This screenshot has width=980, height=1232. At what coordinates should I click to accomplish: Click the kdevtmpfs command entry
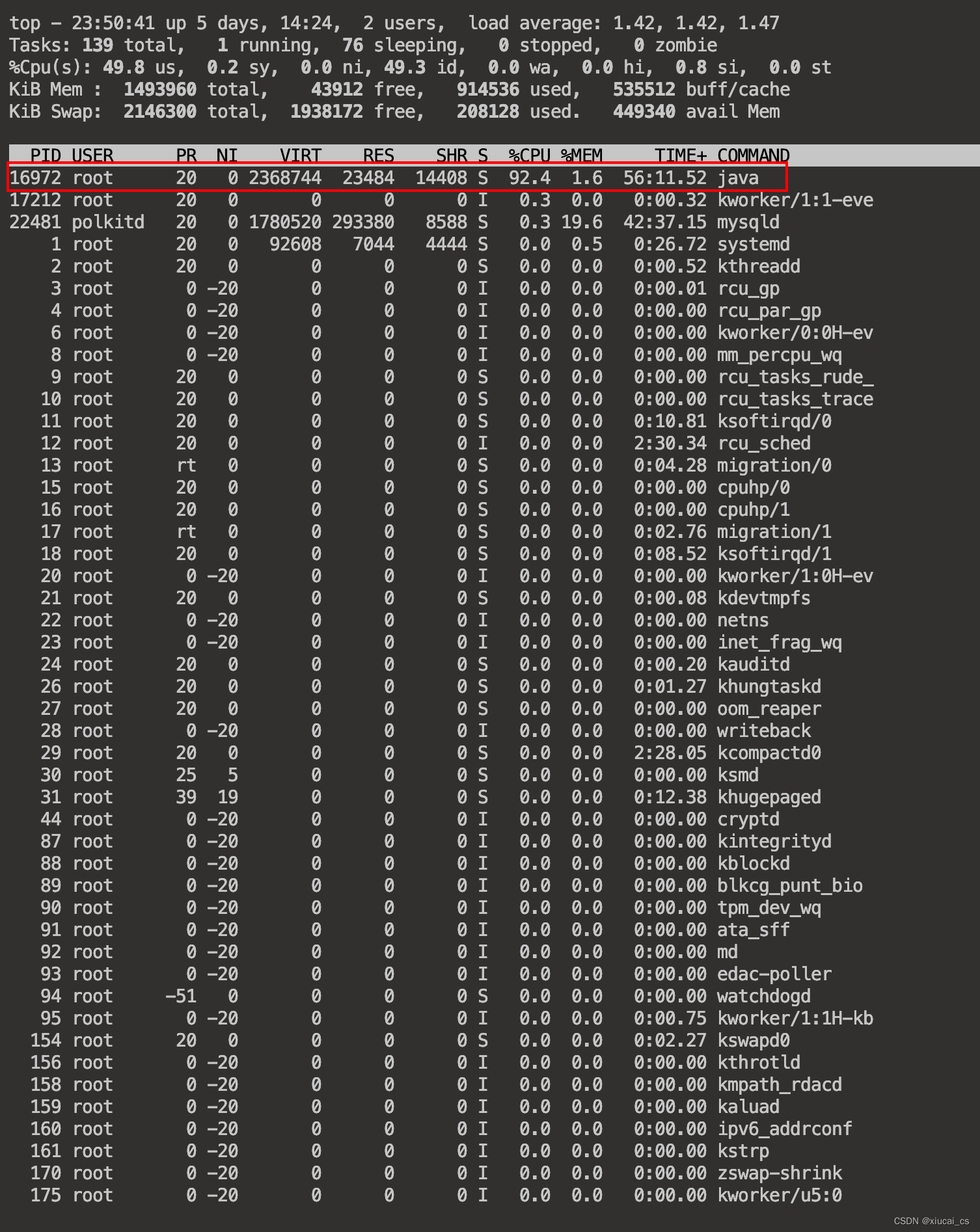click(x=763, y=598)
